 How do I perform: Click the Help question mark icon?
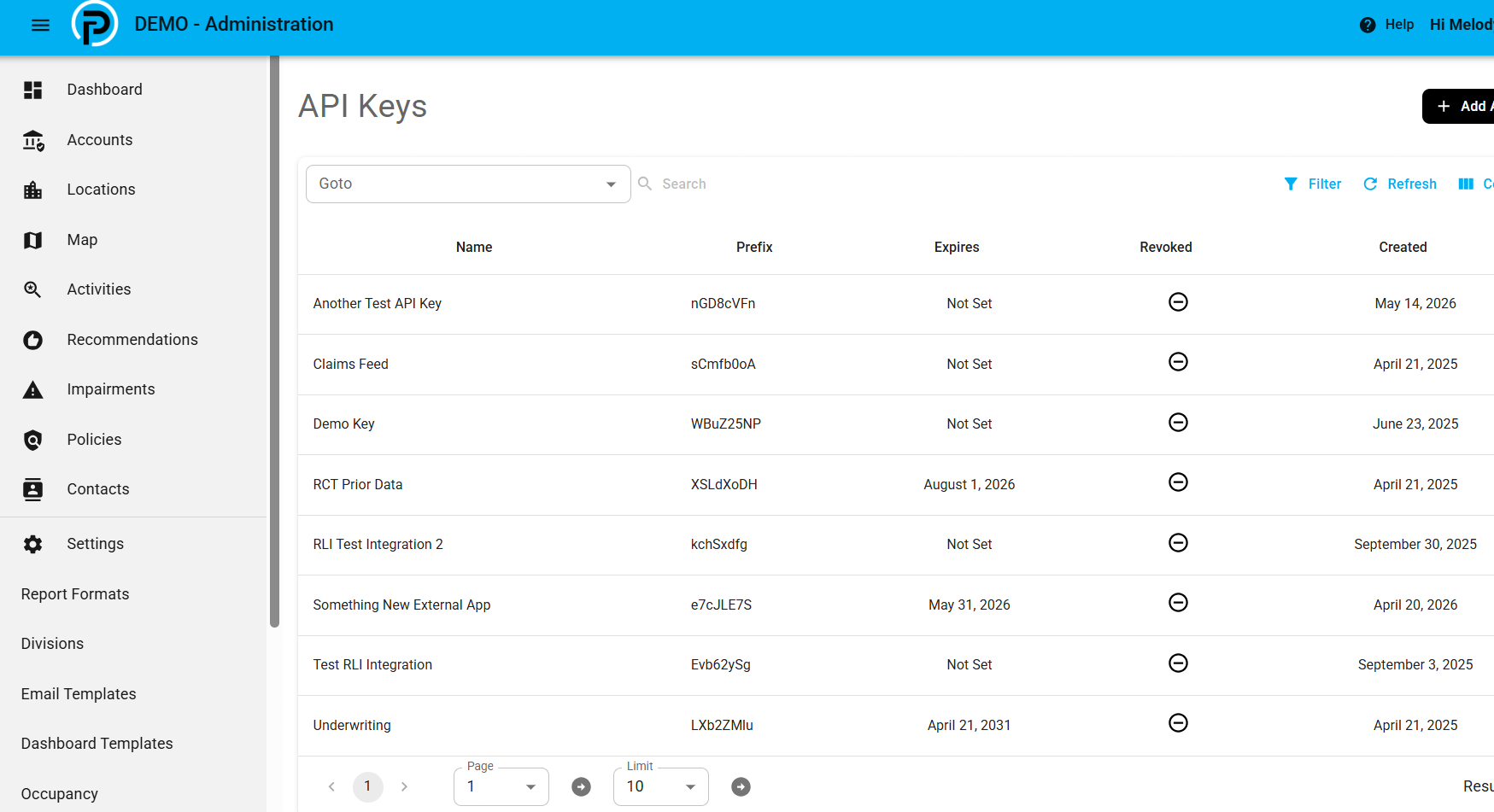pos(1368,25)
